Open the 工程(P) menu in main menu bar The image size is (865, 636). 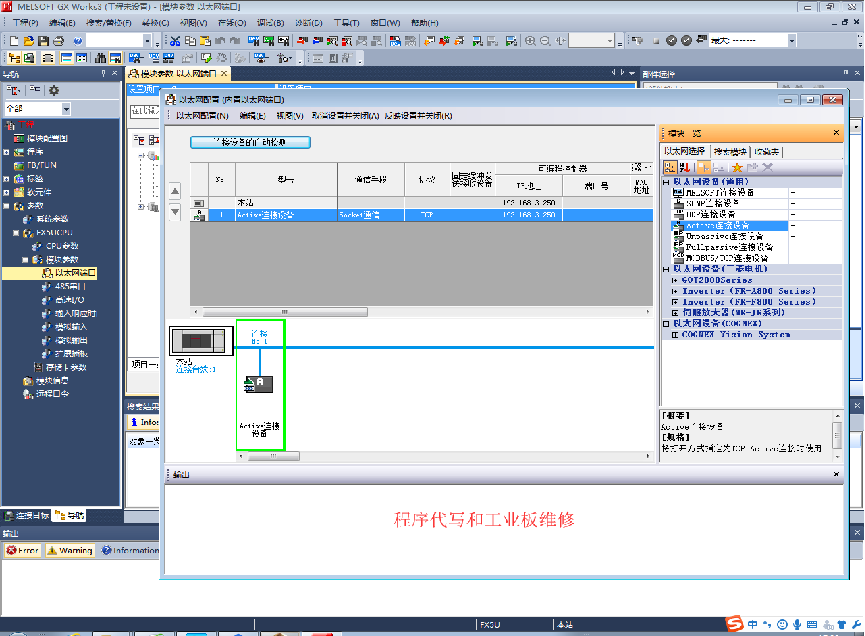(x=25, y=23)
